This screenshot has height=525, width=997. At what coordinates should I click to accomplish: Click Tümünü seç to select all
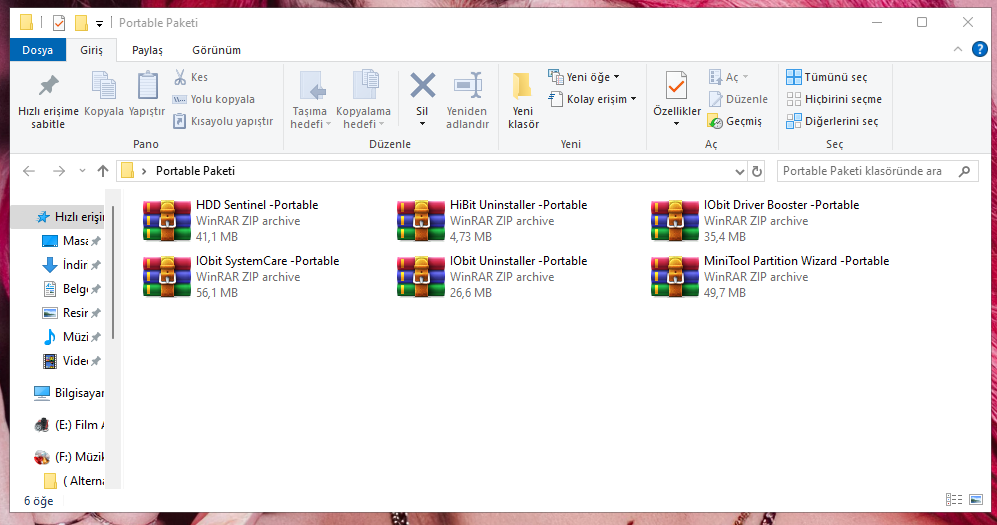[x=827, y=77]
